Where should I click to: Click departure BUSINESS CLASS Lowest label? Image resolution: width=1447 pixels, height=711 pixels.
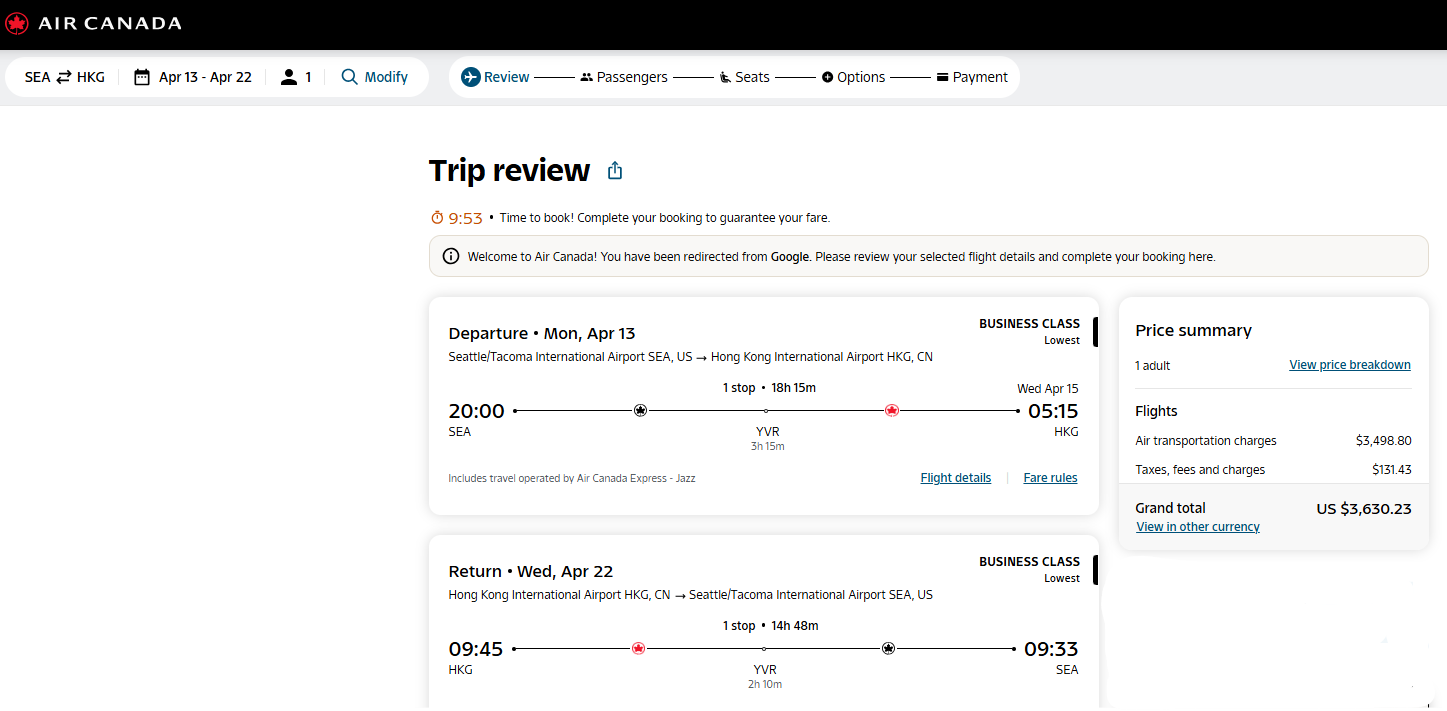tap(1029, 332)
